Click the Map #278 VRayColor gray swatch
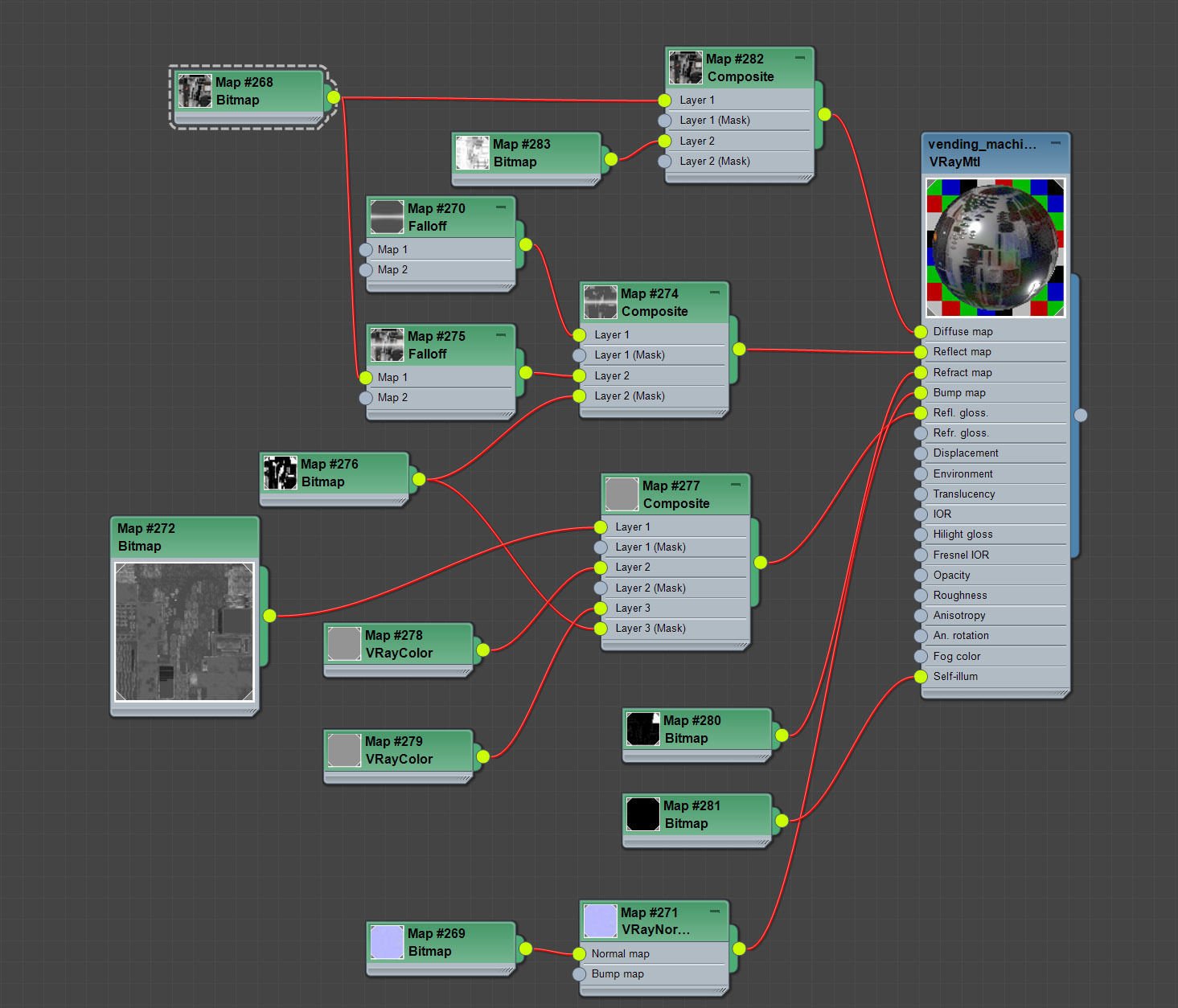 click(x=344, y=644)
